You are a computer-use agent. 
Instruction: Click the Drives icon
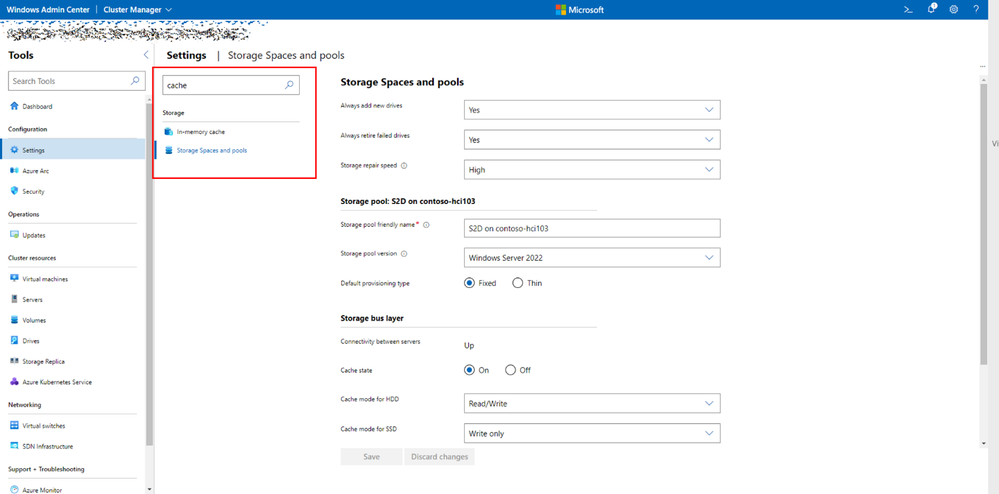pyautogui.click(x=15, y=341)
